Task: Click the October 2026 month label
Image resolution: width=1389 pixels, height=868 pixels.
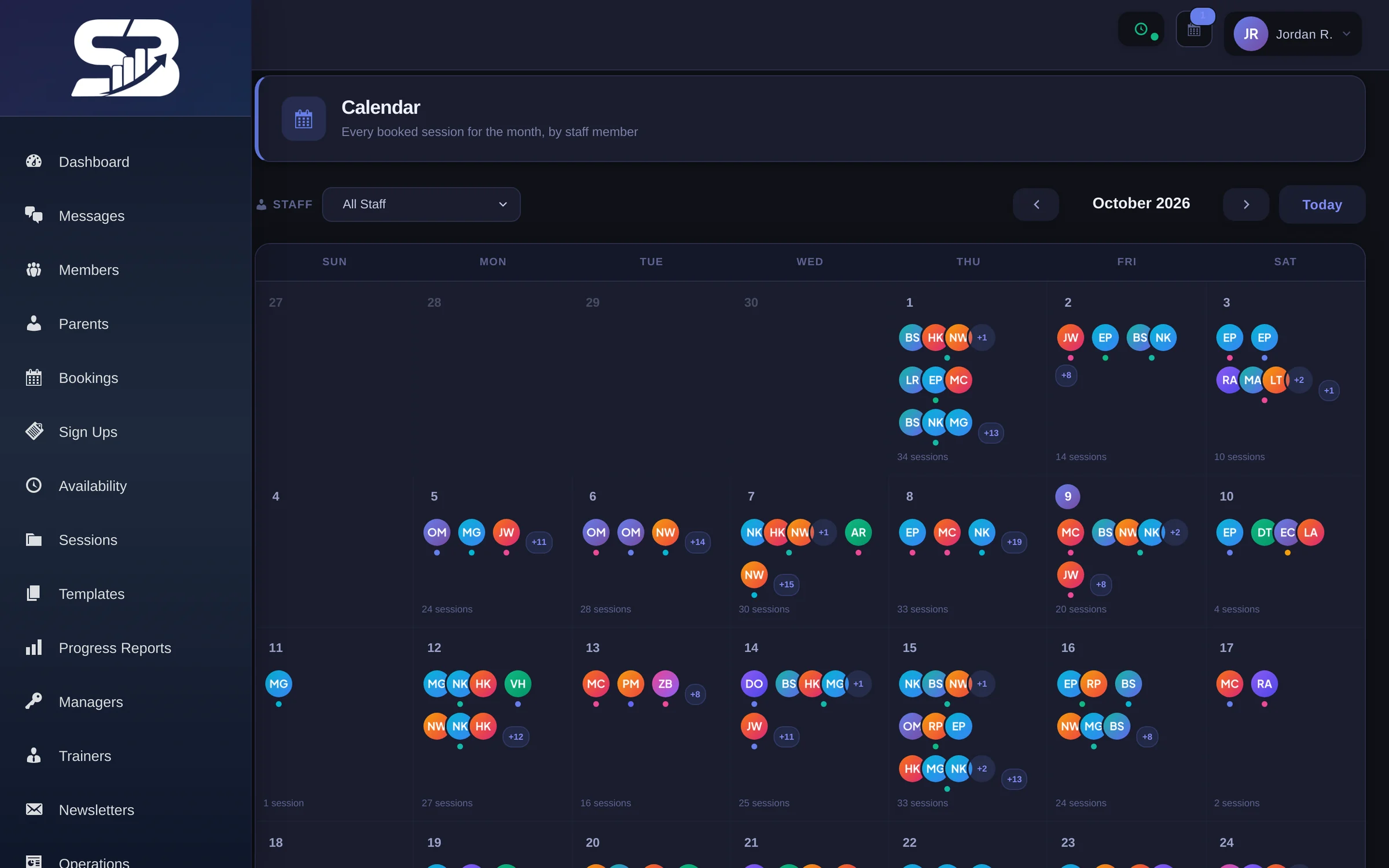Action: (x=1141, y=204)
